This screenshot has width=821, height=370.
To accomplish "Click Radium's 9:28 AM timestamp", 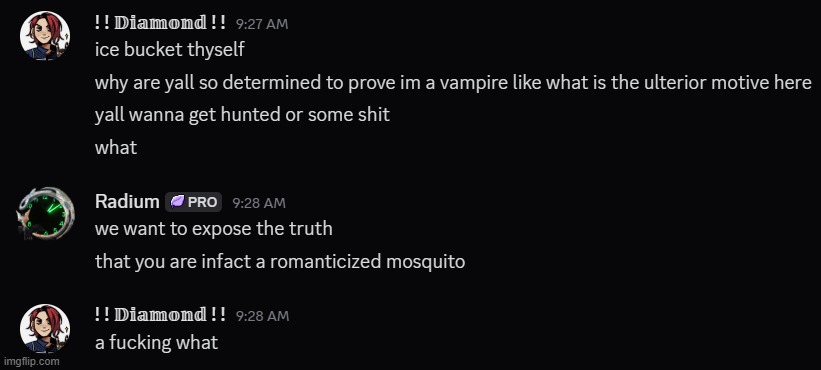I will pos(259,203).
